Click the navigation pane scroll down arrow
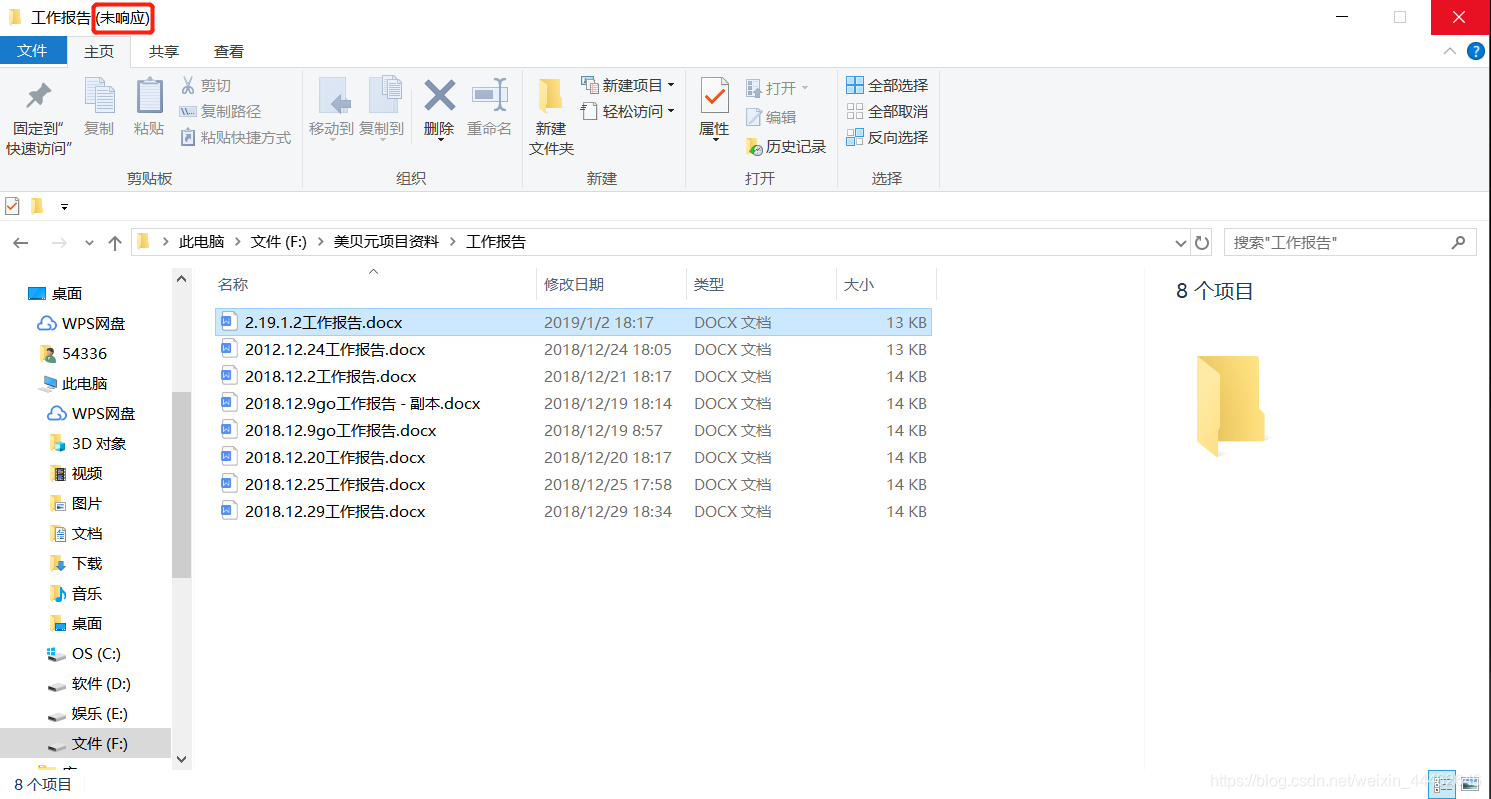The image size is (1491, 799). (x=181, y=759)
